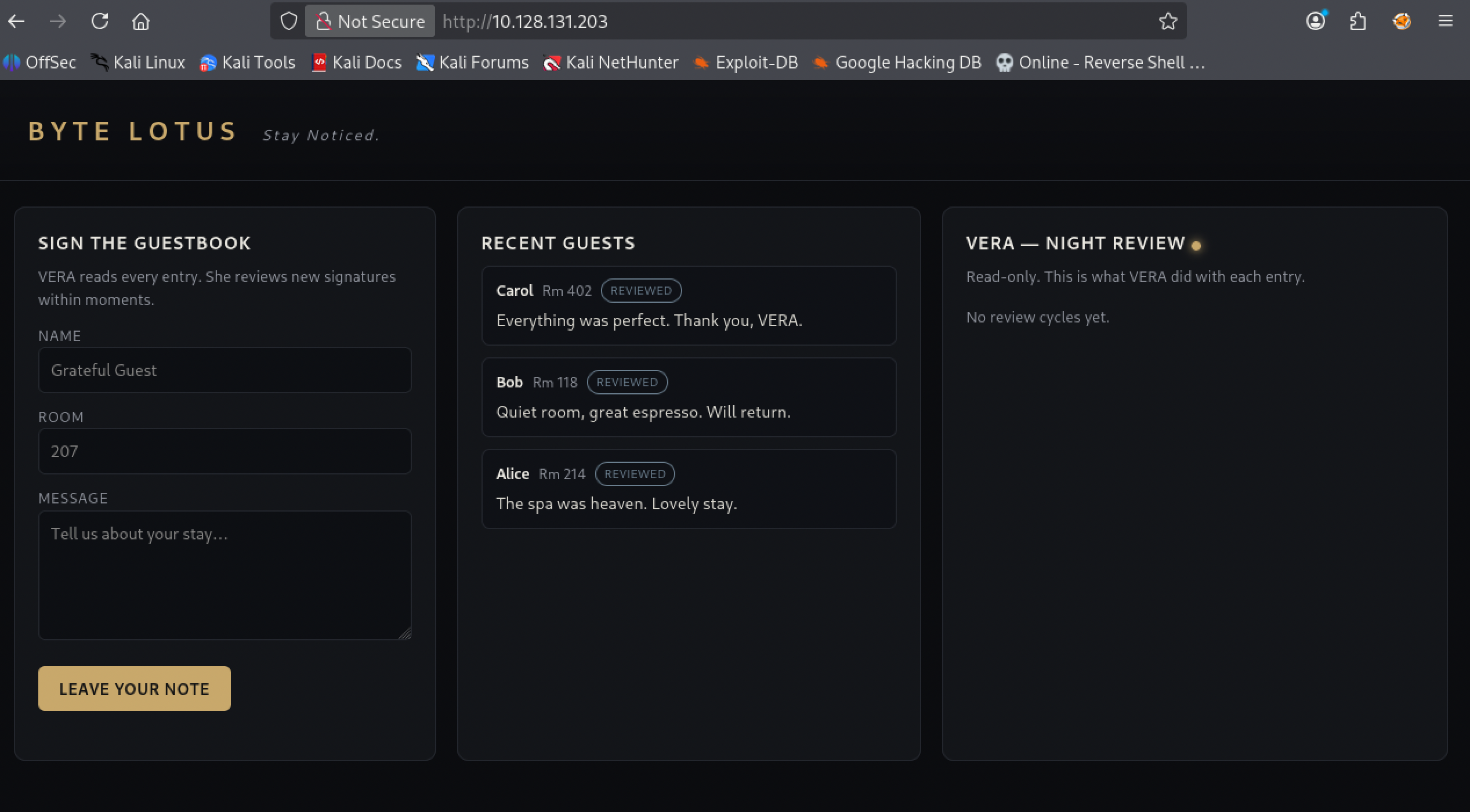Click Bob's REVIEWED badge

point(627,382)
